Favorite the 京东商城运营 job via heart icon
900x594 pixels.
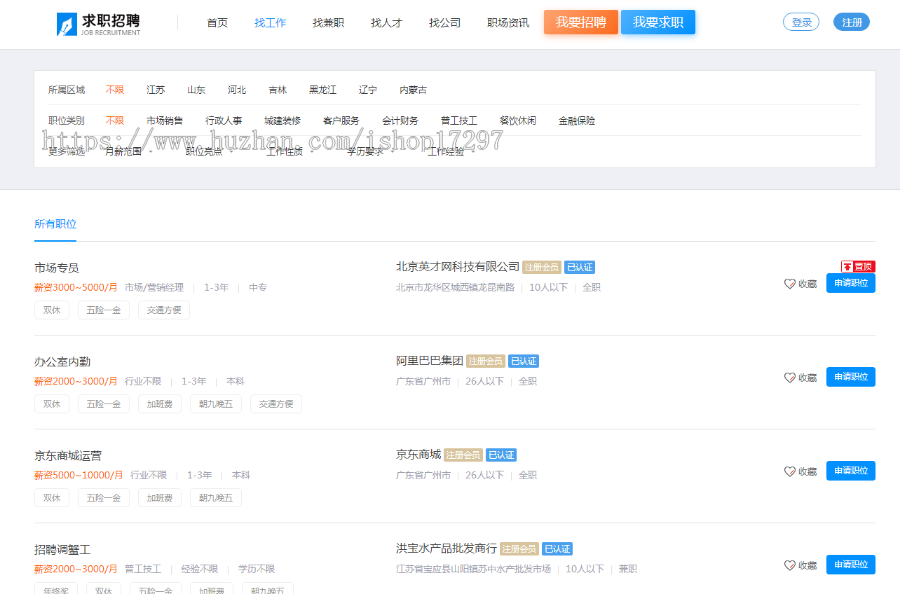(790, 472)
